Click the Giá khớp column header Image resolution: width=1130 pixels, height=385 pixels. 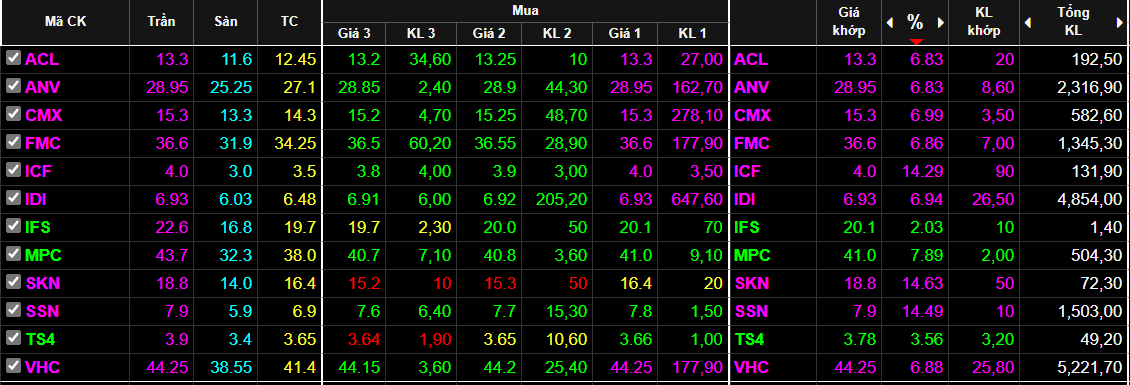tap(848, 22)
